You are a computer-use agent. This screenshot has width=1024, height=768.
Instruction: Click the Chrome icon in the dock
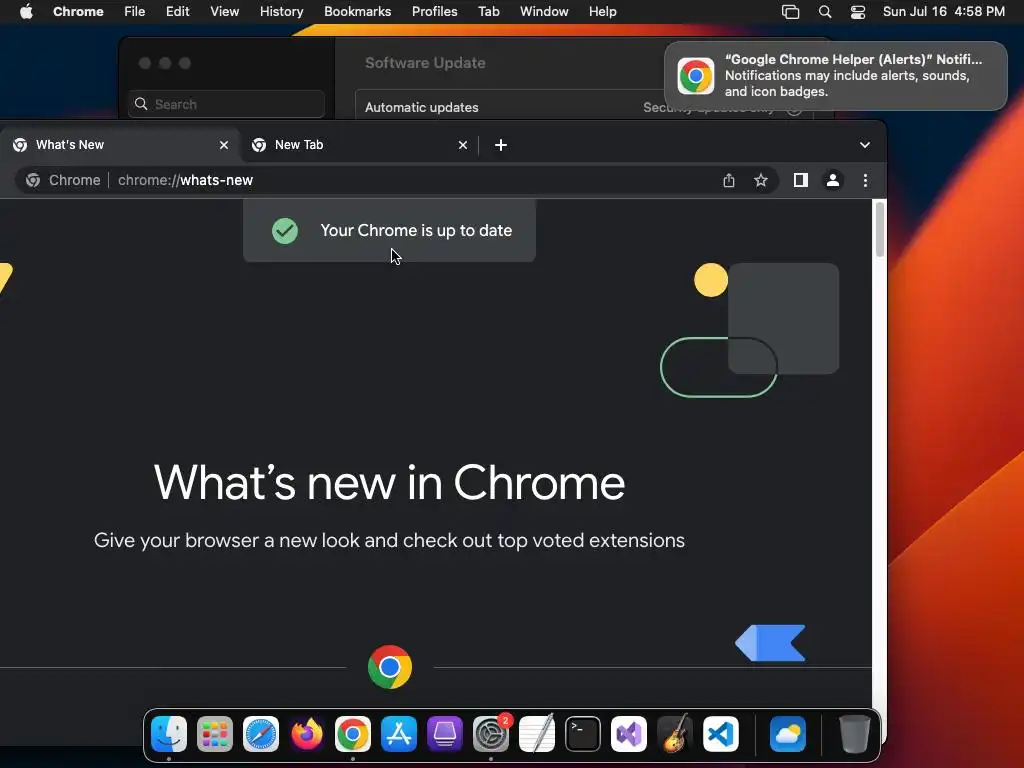click(353, 734)
